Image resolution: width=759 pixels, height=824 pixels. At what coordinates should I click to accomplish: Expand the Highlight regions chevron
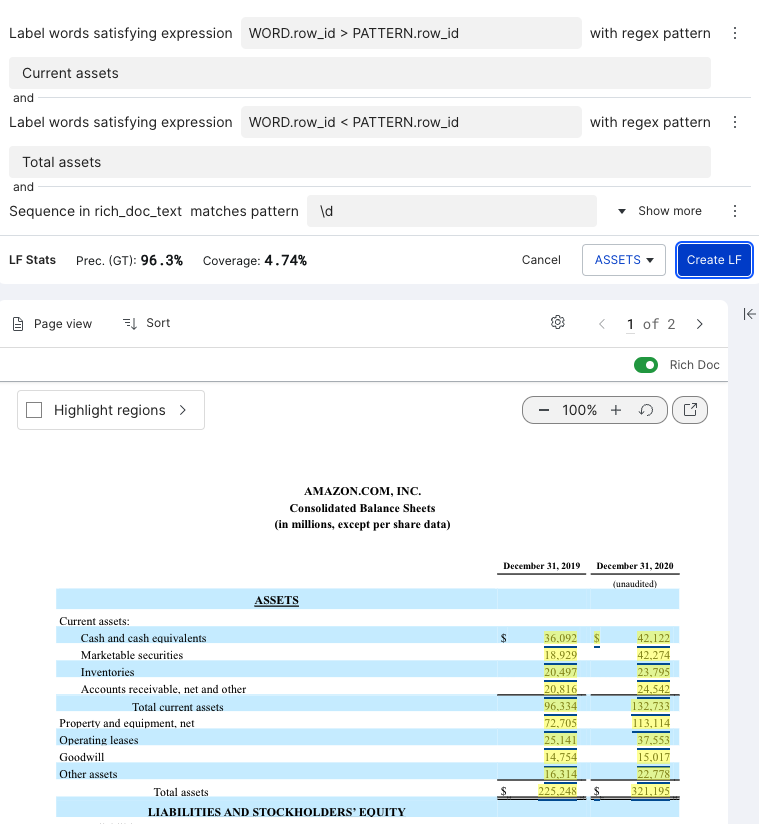coord(182,410)
